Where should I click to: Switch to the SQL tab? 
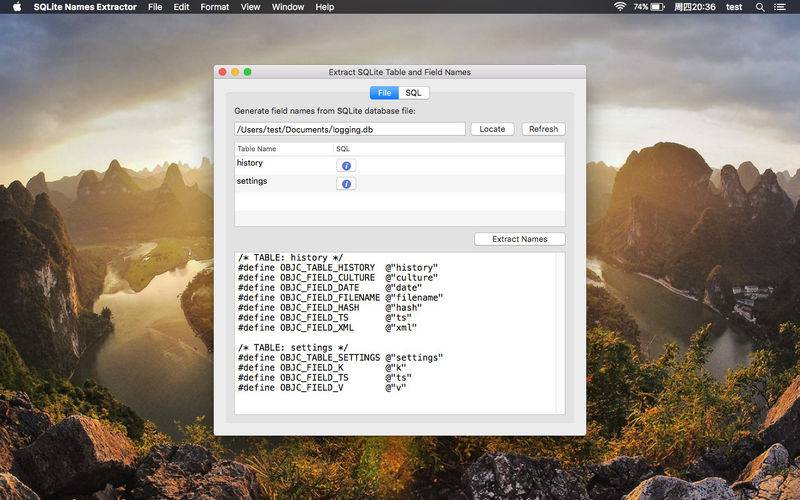point(414,93)
